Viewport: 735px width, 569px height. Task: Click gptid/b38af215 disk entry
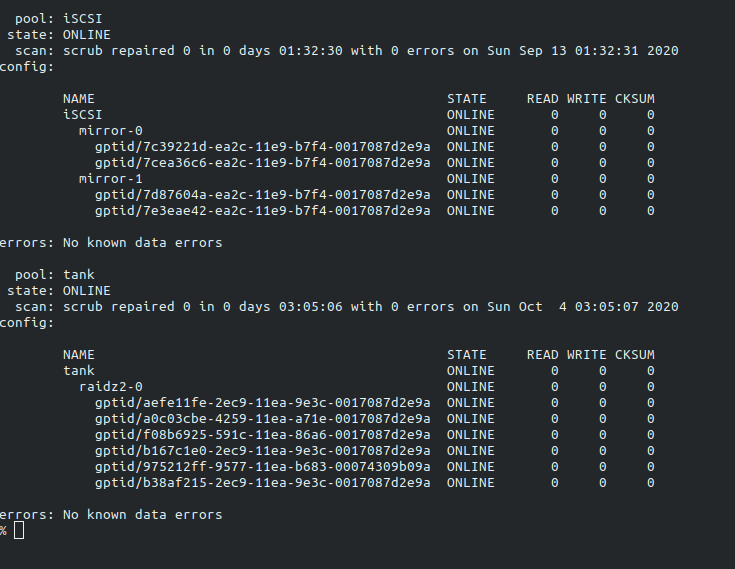[262, 482]
